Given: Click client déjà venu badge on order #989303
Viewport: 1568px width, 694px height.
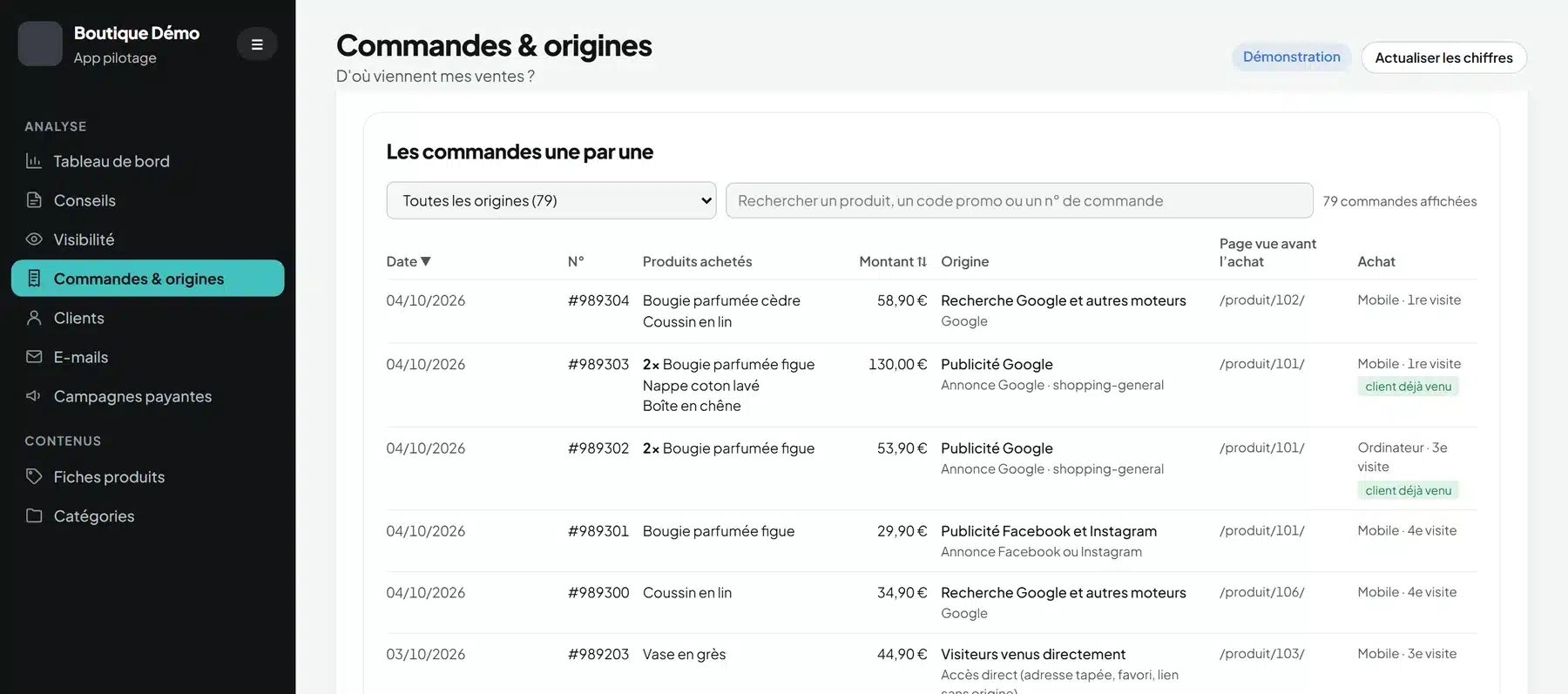Looking at the screenshot, I should 1408,387.
